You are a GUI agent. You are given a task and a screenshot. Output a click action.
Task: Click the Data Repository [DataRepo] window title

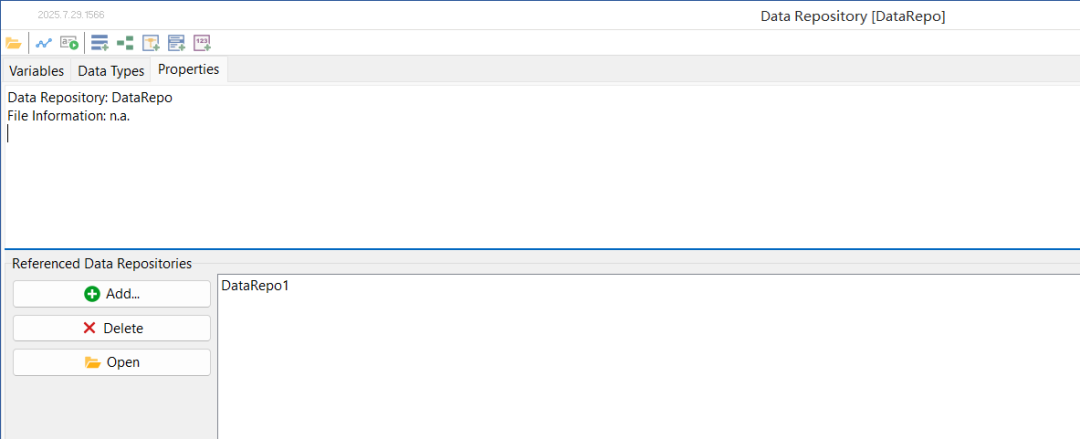(x=853, y=17)
